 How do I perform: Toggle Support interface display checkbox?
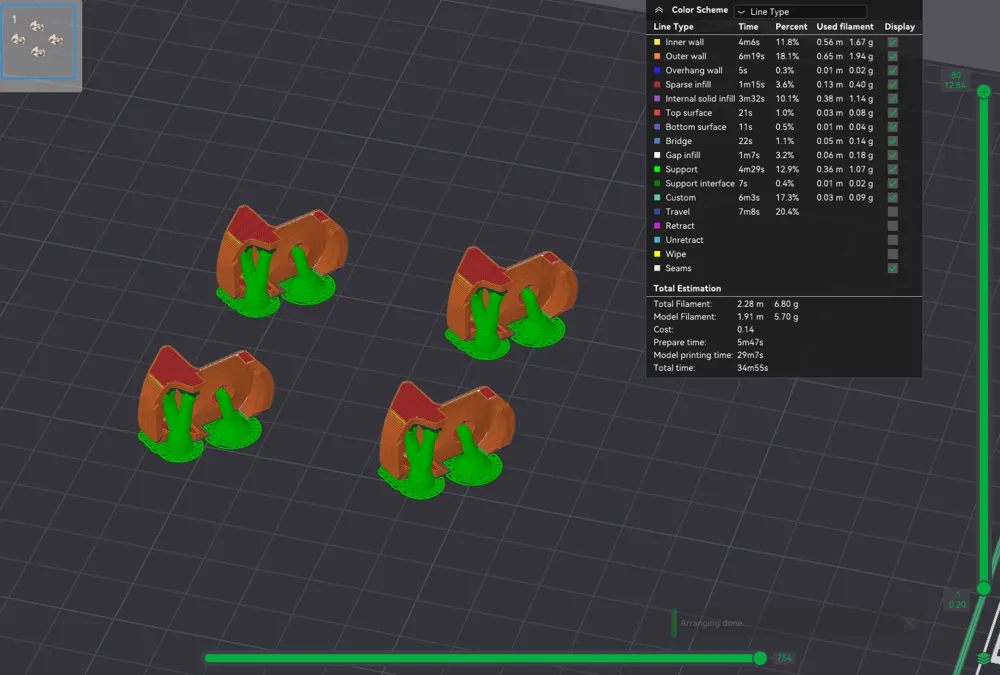(893, 183)
